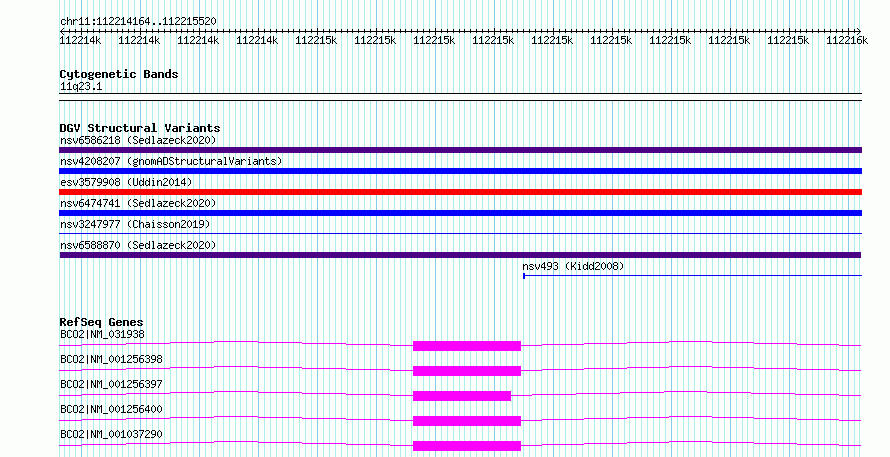Click the NM_001256398 magenta exon block
Screen dimensions: 890x457
(x=467, y=371)
